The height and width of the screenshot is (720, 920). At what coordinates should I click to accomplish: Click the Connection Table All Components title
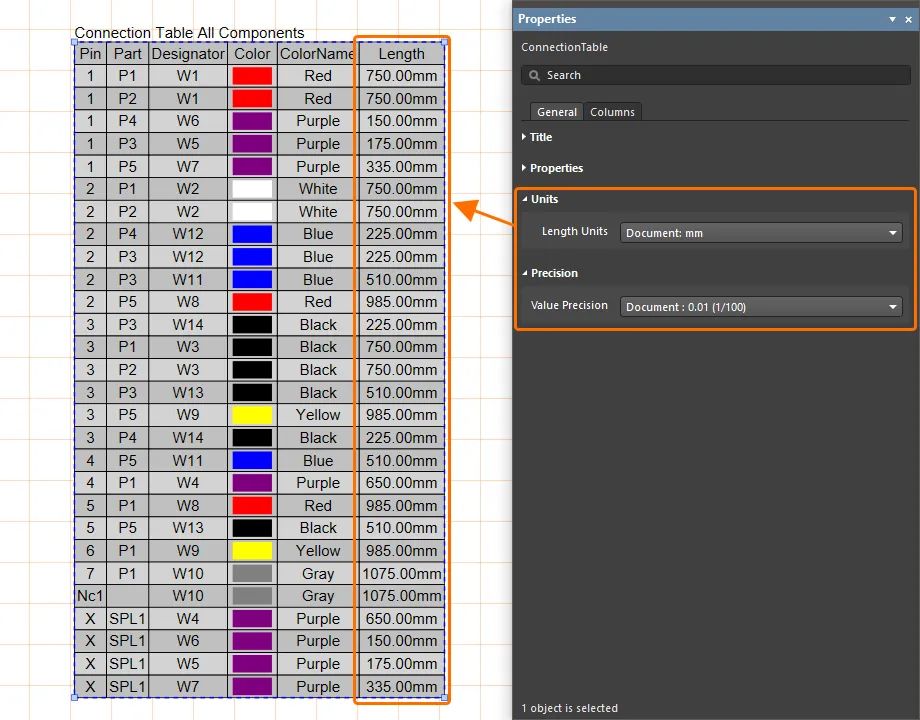click(190, 33)
